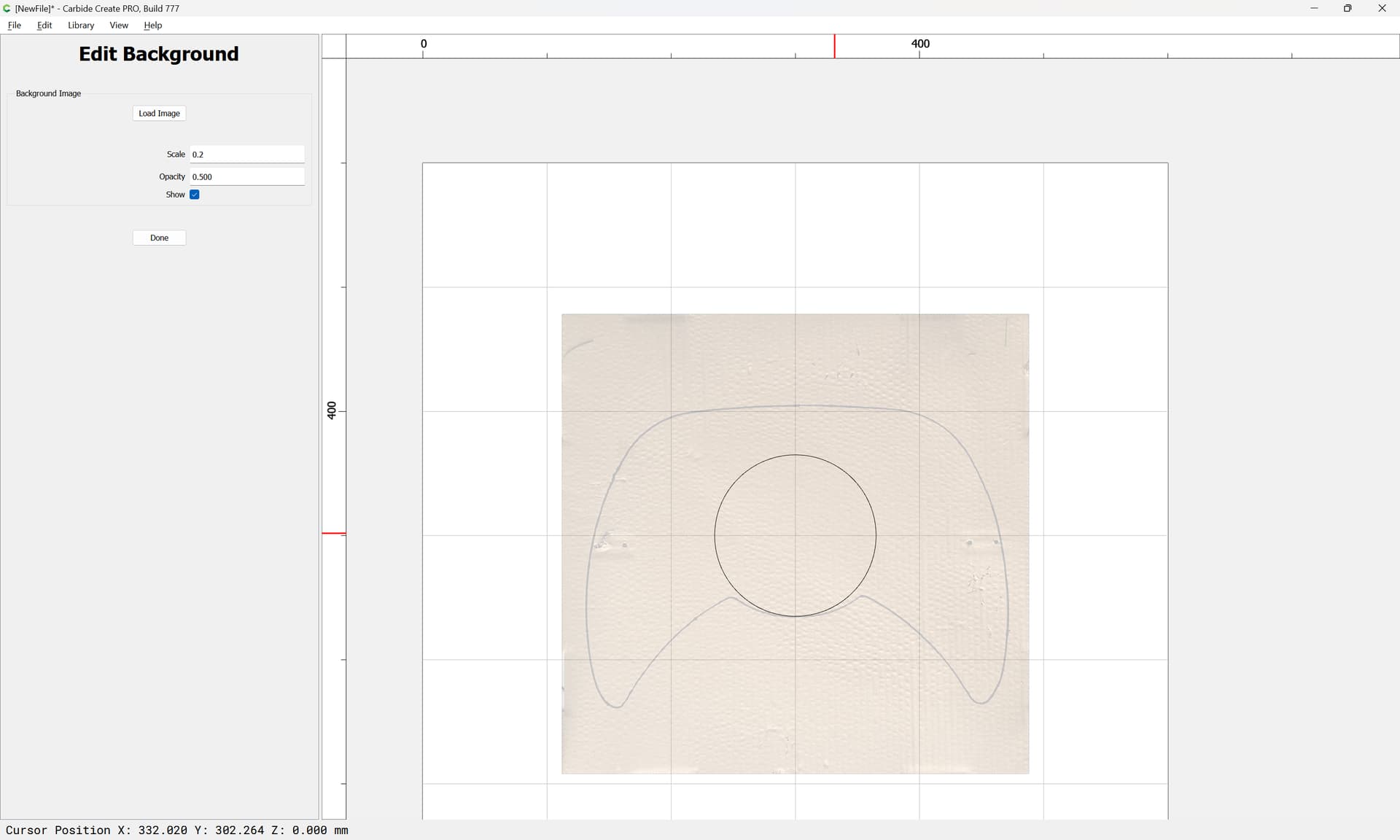This screenshot has width=1400, height=840.
Task: Minimize the Carbide Create window
Action: tap(1314, 8)
